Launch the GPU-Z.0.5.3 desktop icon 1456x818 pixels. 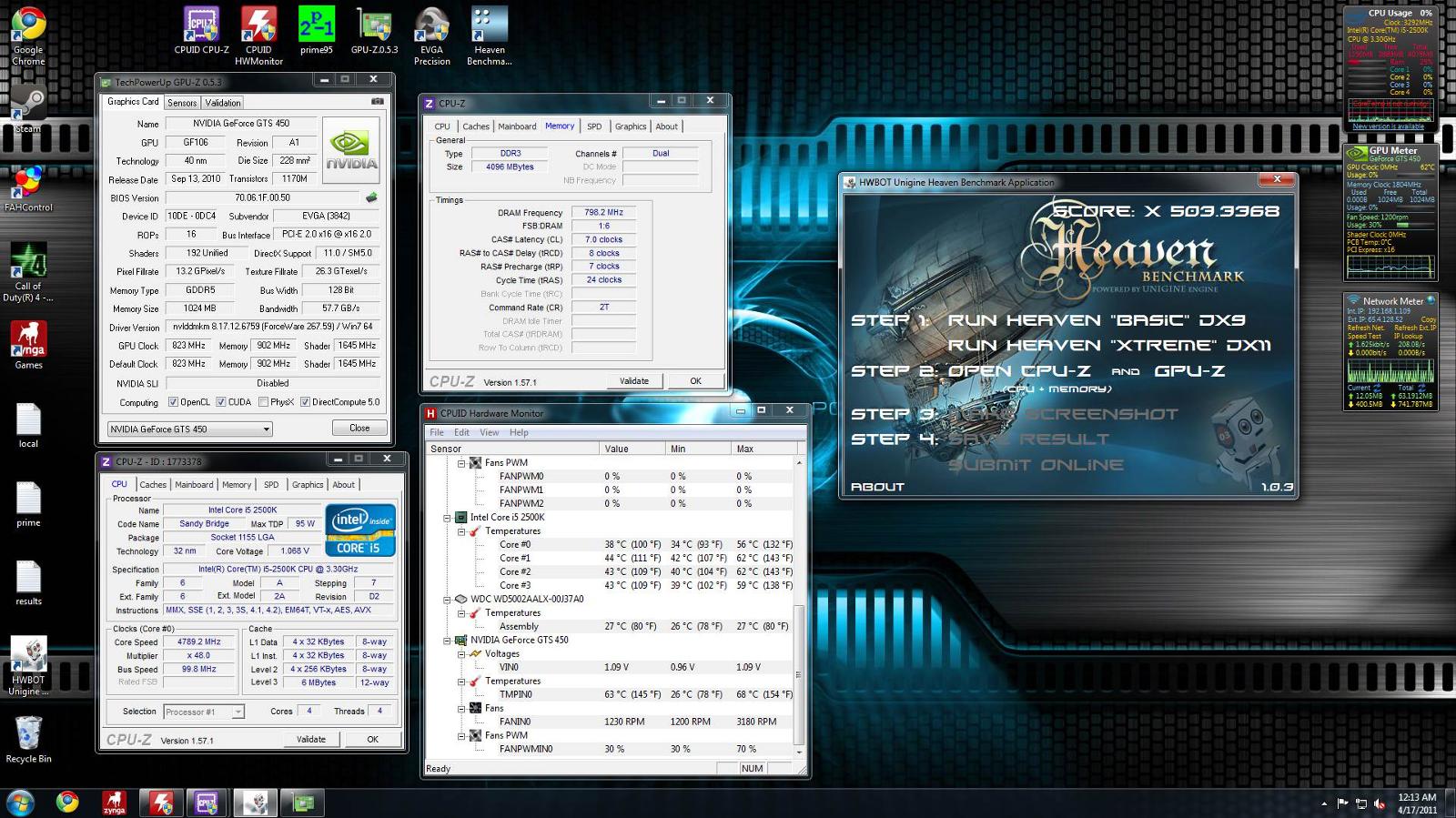(374, 31)
